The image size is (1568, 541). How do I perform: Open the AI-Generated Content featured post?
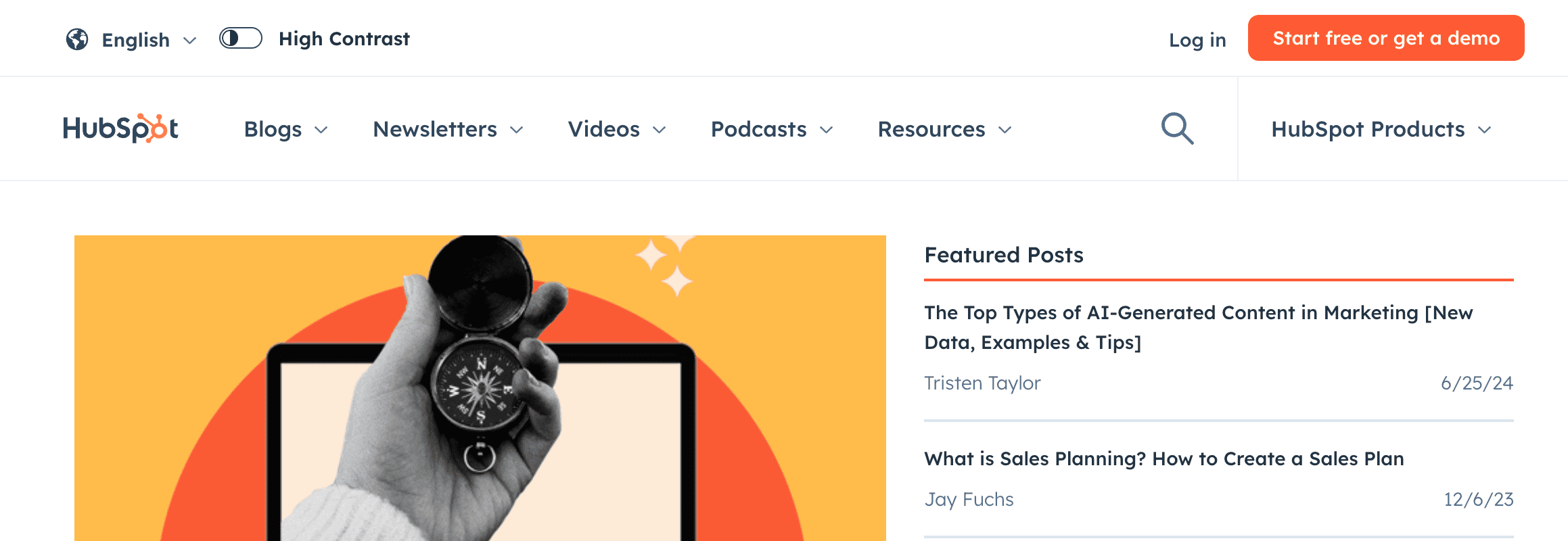[x=1198, y=327]
